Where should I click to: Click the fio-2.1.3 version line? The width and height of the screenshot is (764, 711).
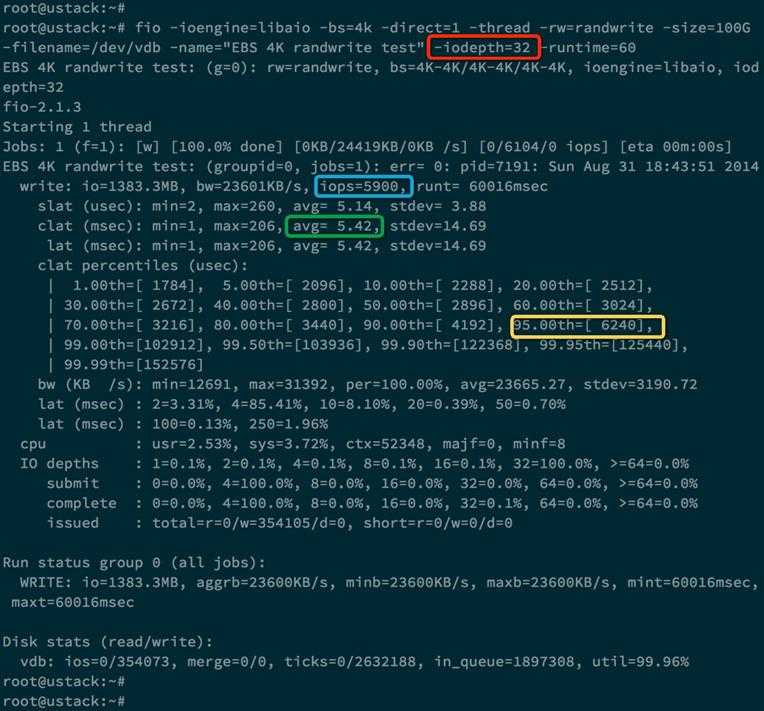42,107
